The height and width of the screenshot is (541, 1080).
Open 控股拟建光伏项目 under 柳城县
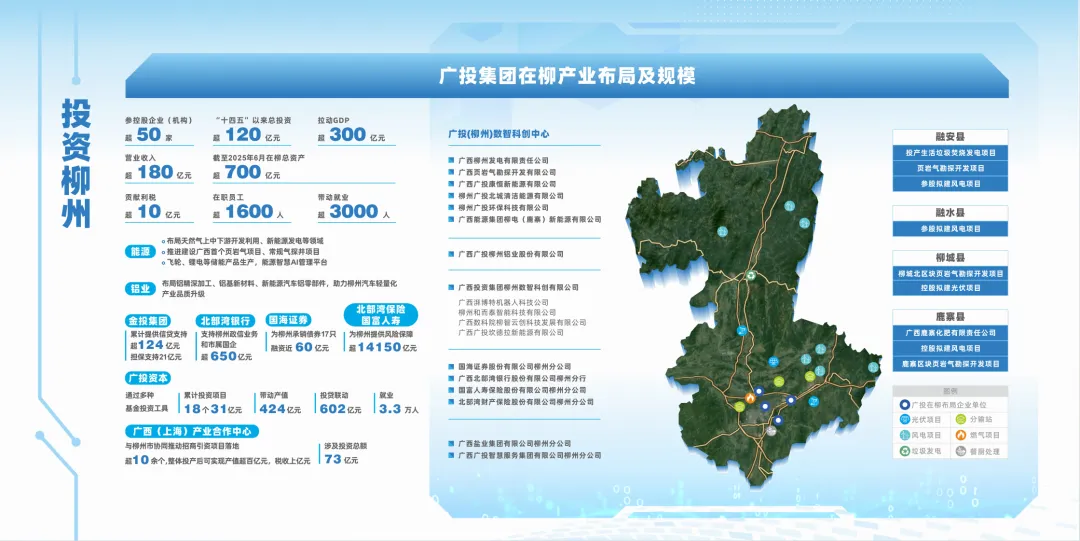(x=950, y=288)
